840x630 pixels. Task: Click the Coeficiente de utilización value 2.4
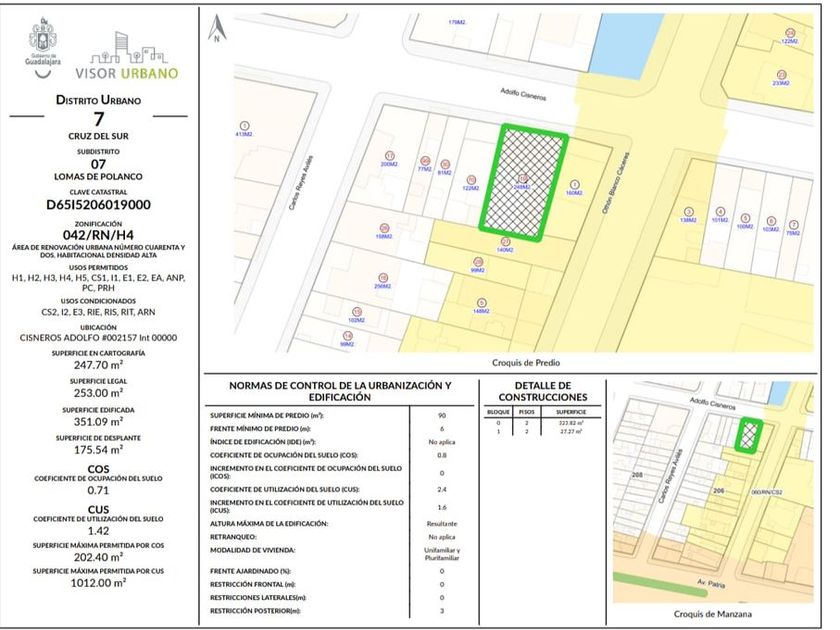pyautogui.click(x=442, y=490)
